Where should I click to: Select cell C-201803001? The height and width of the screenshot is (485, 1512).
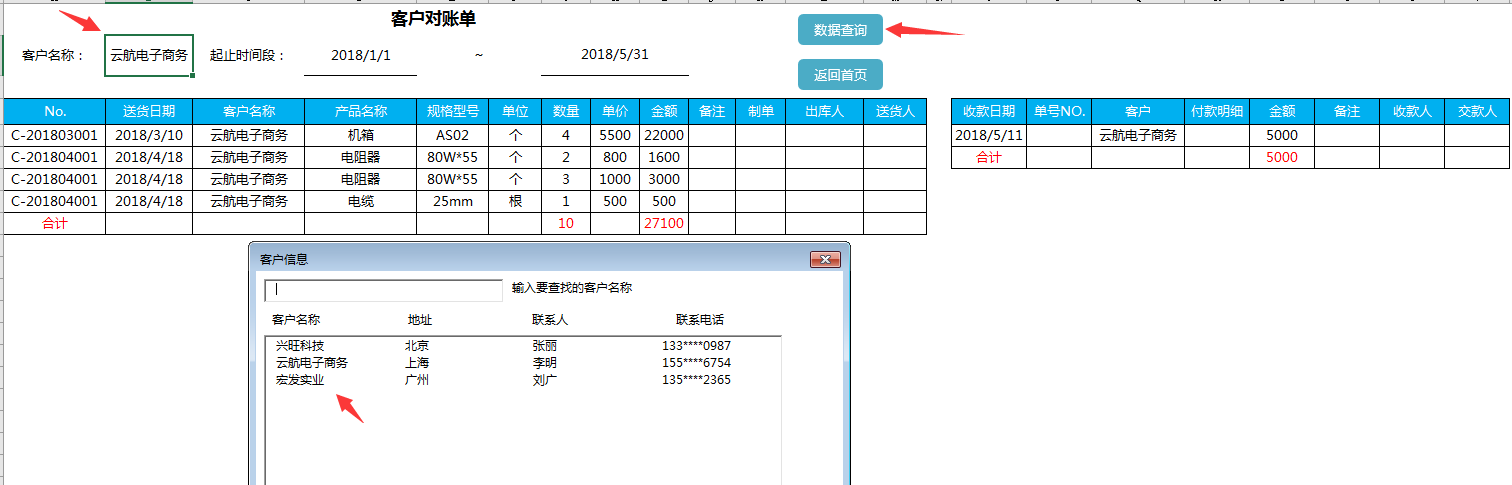point(55,135)
